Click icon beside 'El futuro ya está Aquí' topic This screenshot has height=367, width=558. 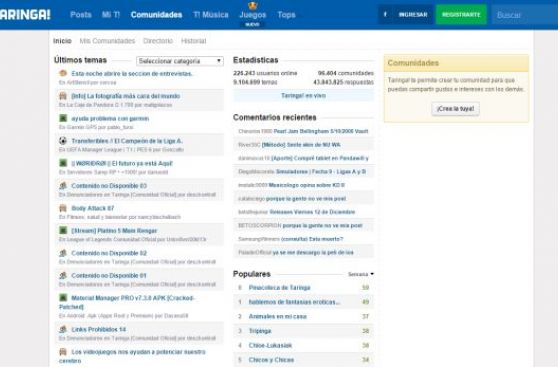(63, 163)
